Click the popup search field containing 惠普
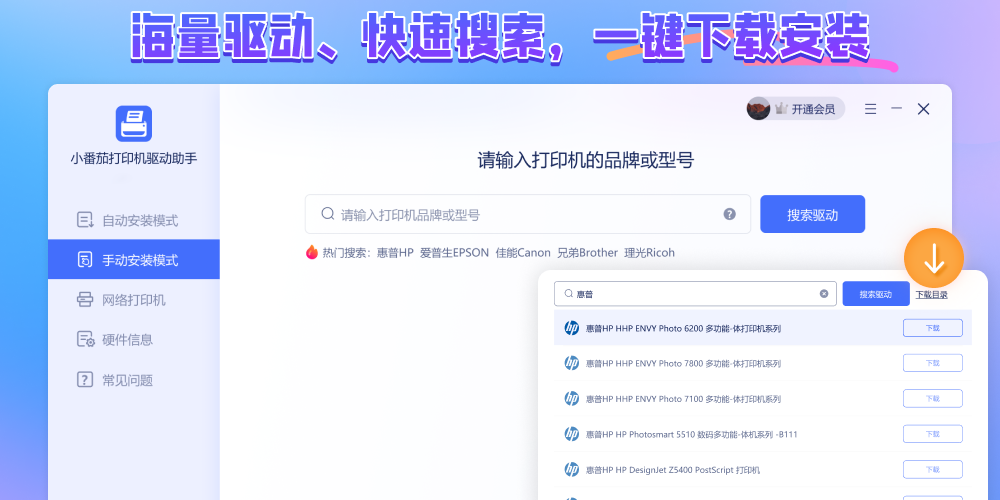This screenshot has height=500, width=1000. (695, 294)
